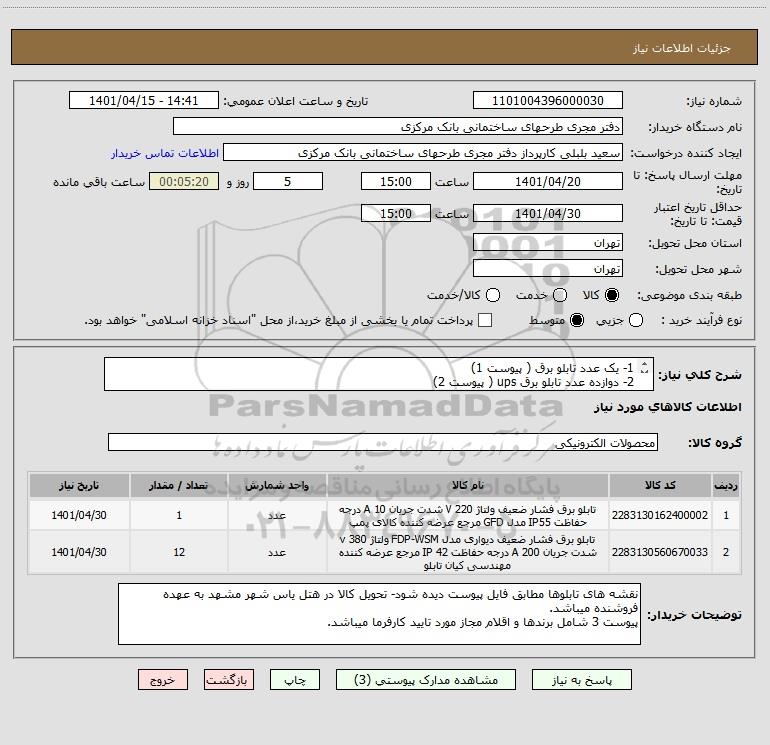Click the ایجاد کننده درخواست field
770x745 pixels.
pos(423,152)
